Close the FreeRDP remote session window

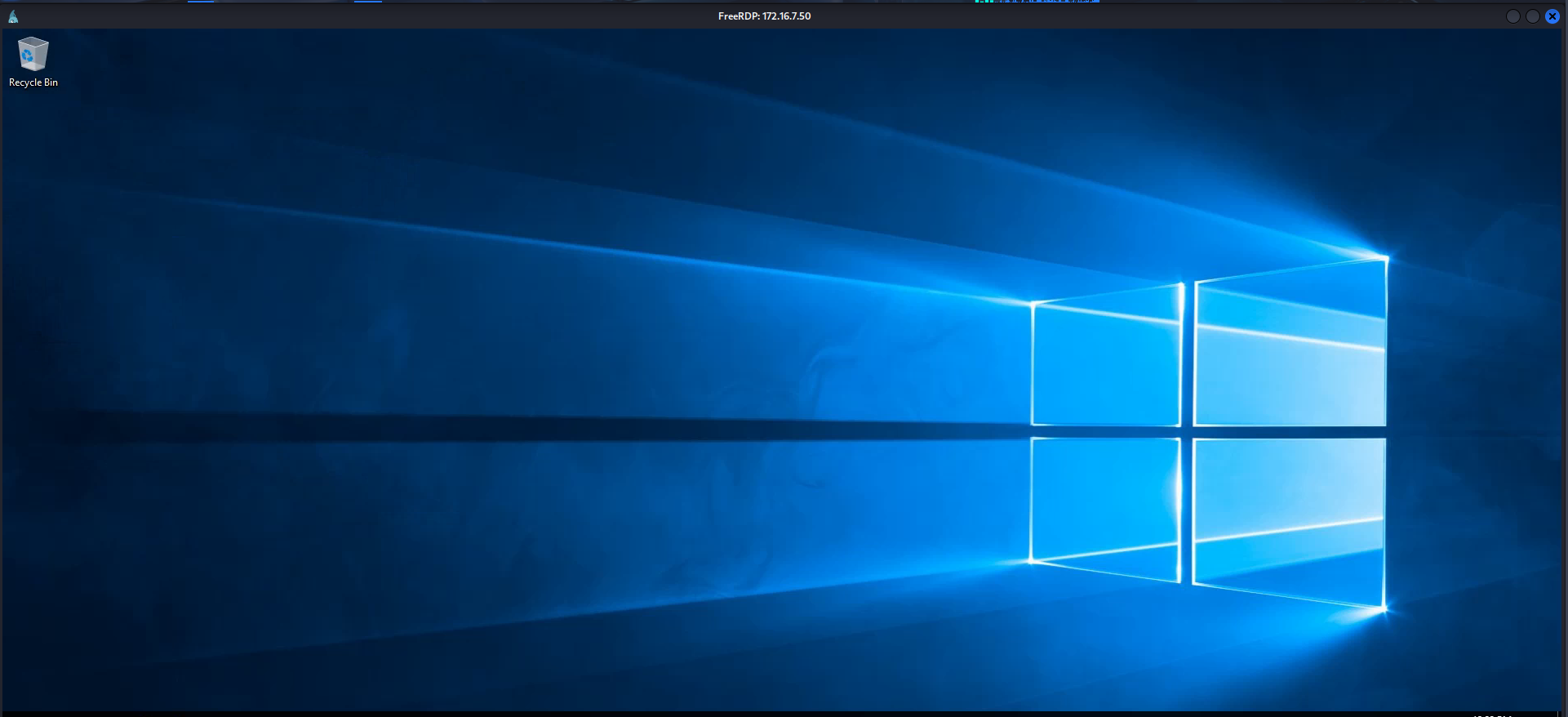[x=1552, y=16]
